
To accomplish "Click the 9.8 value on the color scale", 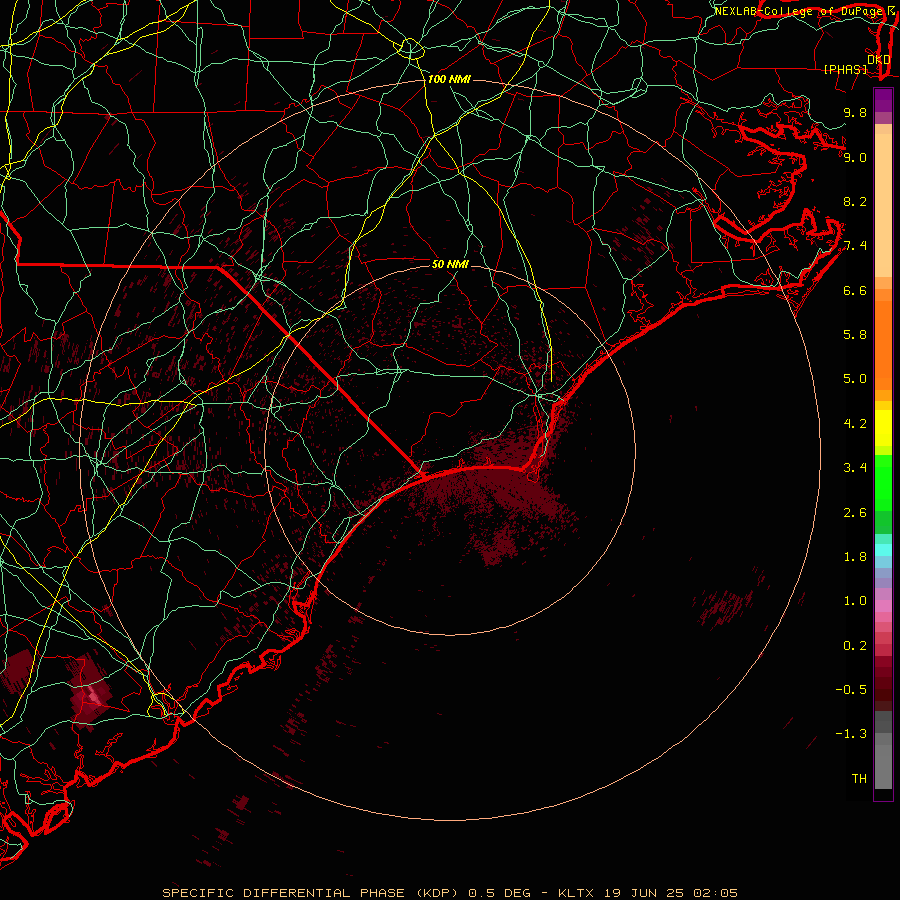I will (x=855, y=112).
